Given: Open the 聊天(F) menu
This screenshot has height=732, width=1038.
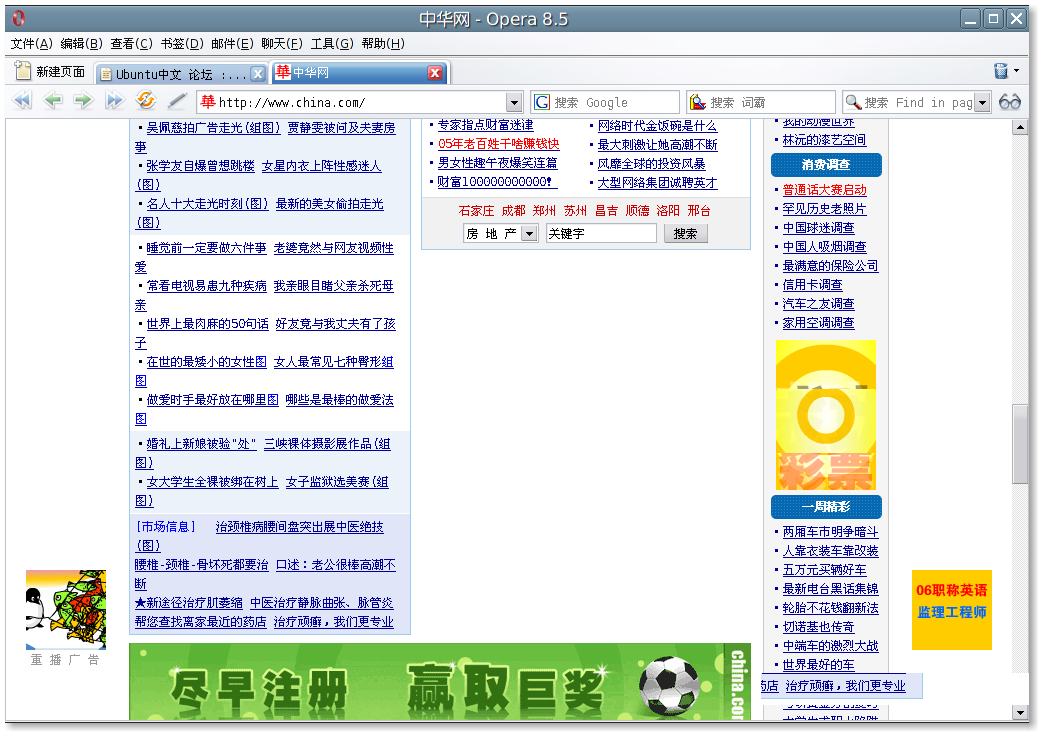Looking at the screenshot, I should 282,44.
